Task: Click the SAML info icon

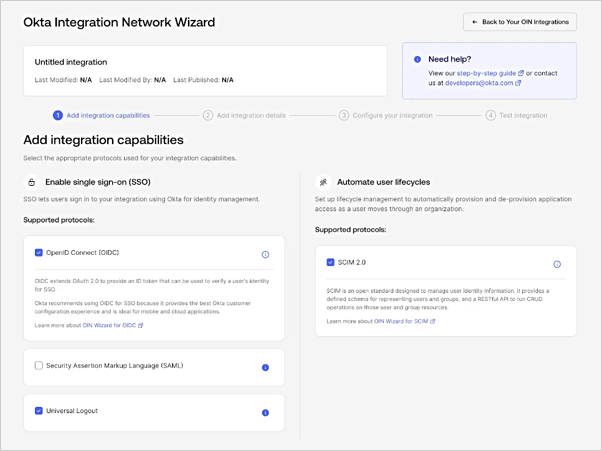Action: point(265,367)
